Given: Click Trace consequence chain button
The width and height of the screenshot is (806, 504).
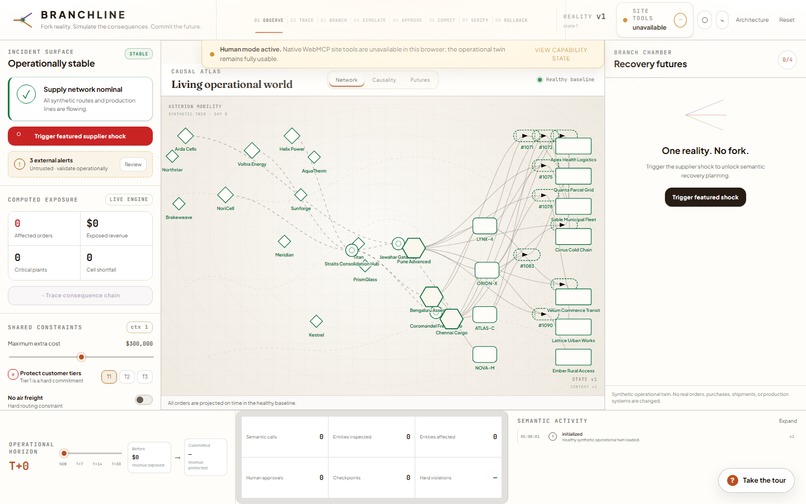Looking at the screenshot, I should click(x=80, y=296).
